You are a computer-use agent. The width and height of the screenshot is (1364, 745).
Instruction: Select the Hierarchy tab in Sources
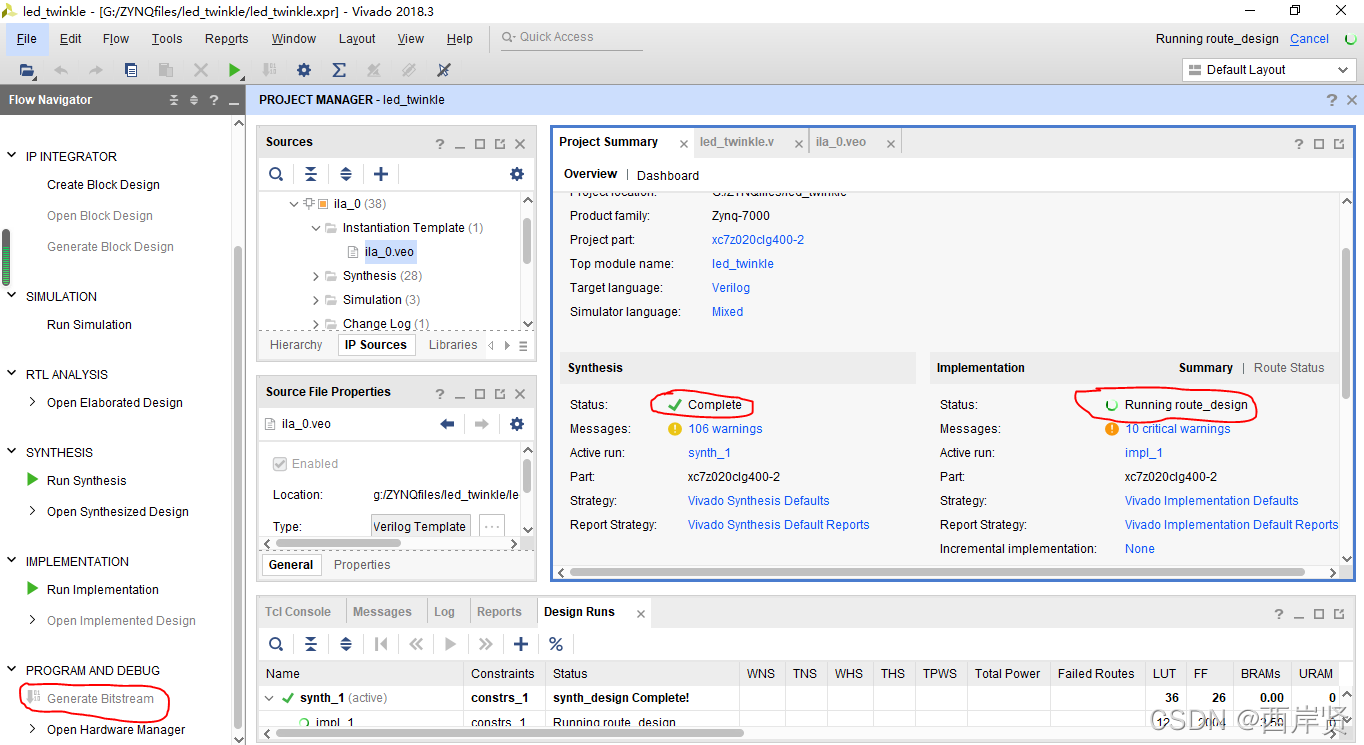(296, 345)
